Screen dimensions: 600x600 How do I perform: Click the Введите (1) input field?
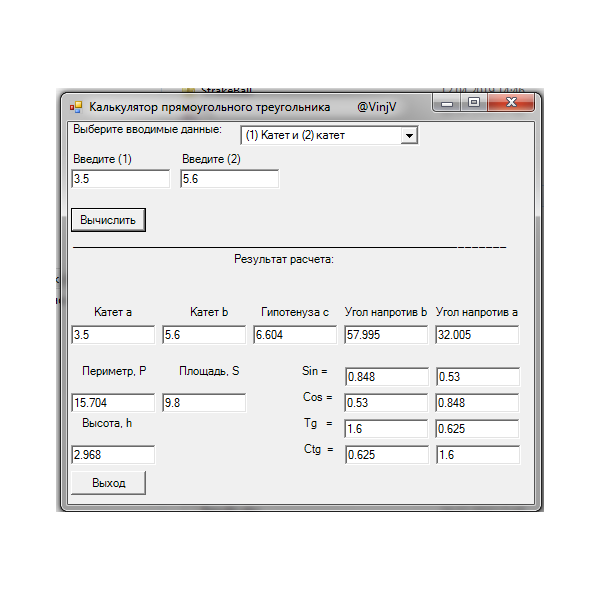coord(121,179)
